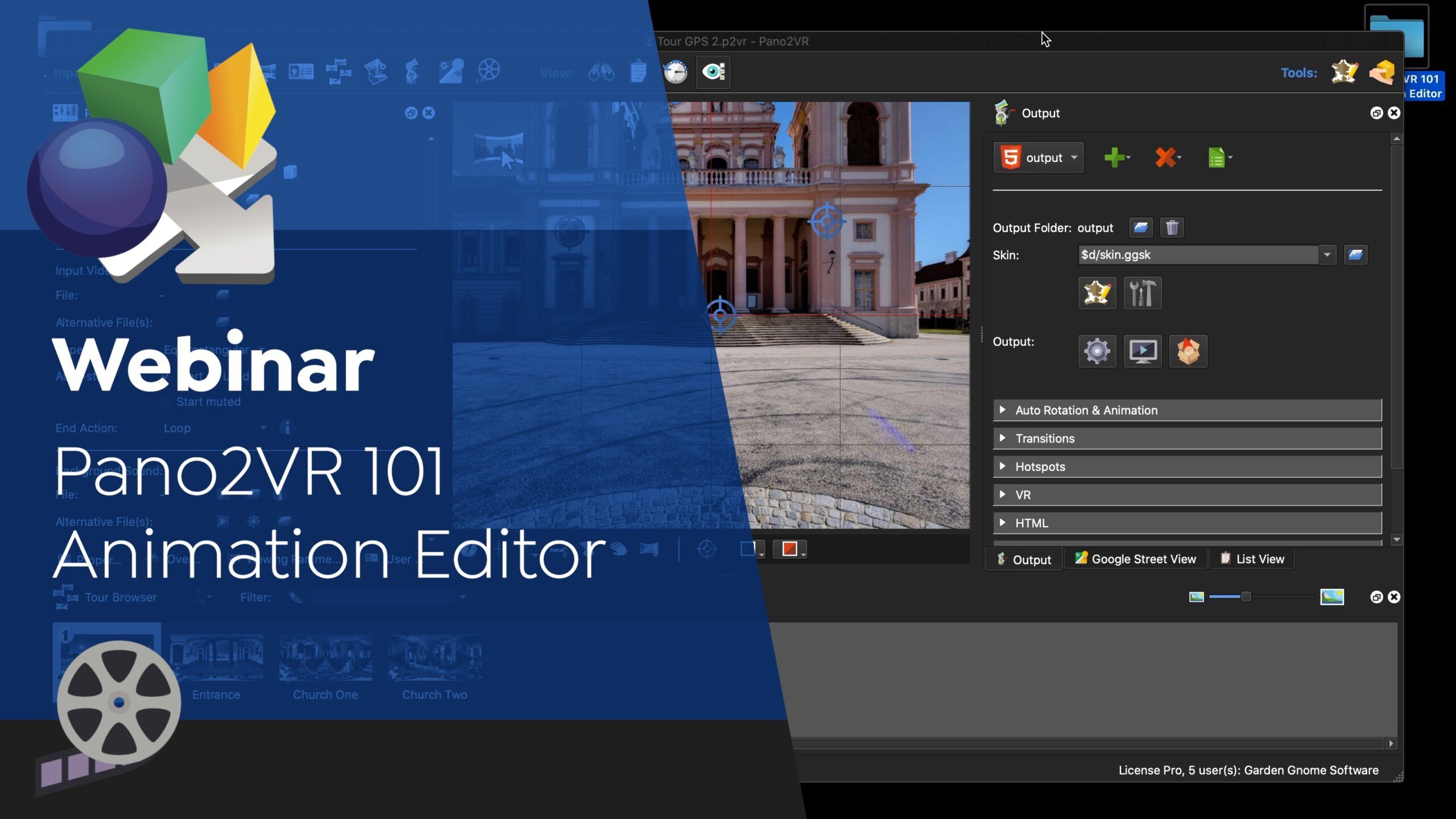Browse for a skin file
The height and width of the screenshot is (819, 1456).
(x=1355, y=255)
